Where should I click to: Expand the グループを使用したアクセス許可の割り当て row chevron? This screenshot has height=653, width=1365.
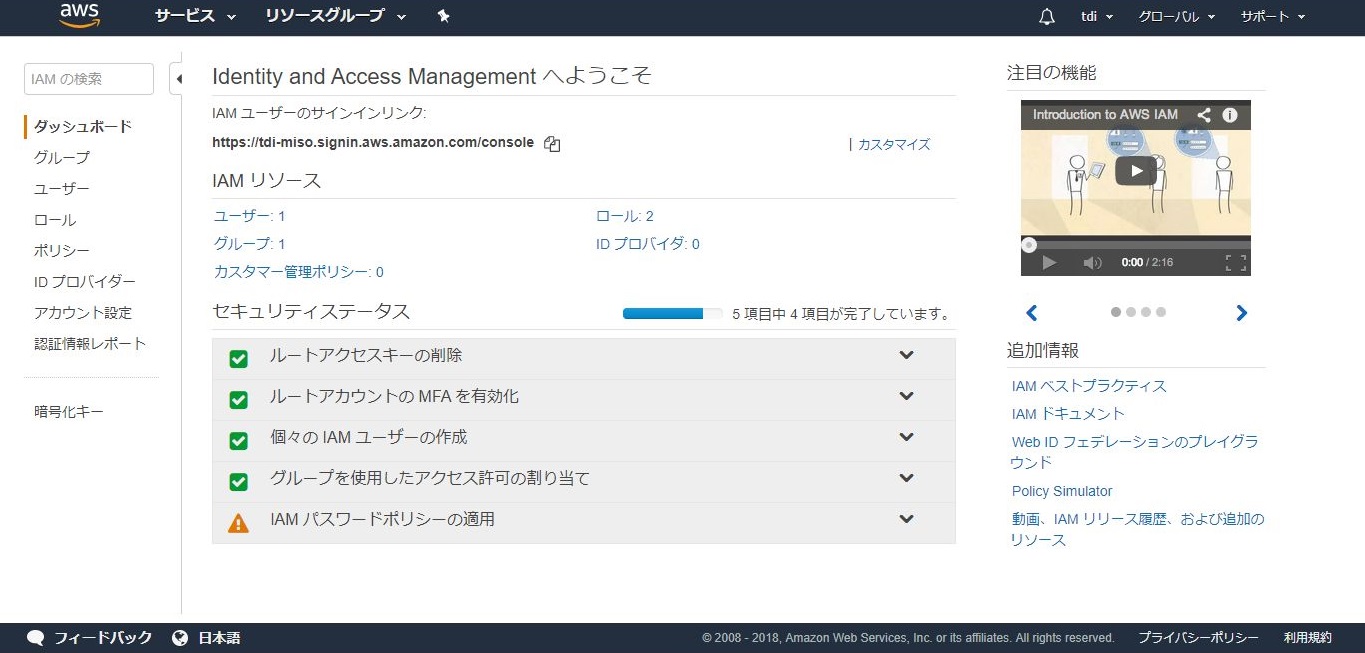click(906, 479)
